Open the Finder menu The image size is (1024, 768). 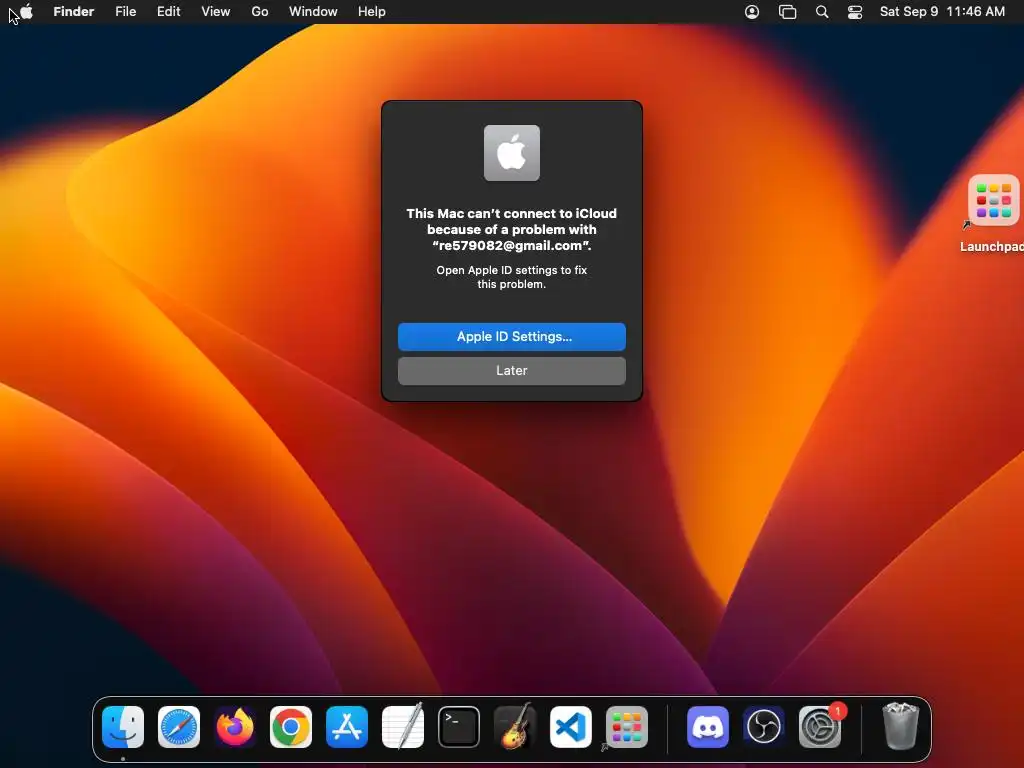pos(74,11)
